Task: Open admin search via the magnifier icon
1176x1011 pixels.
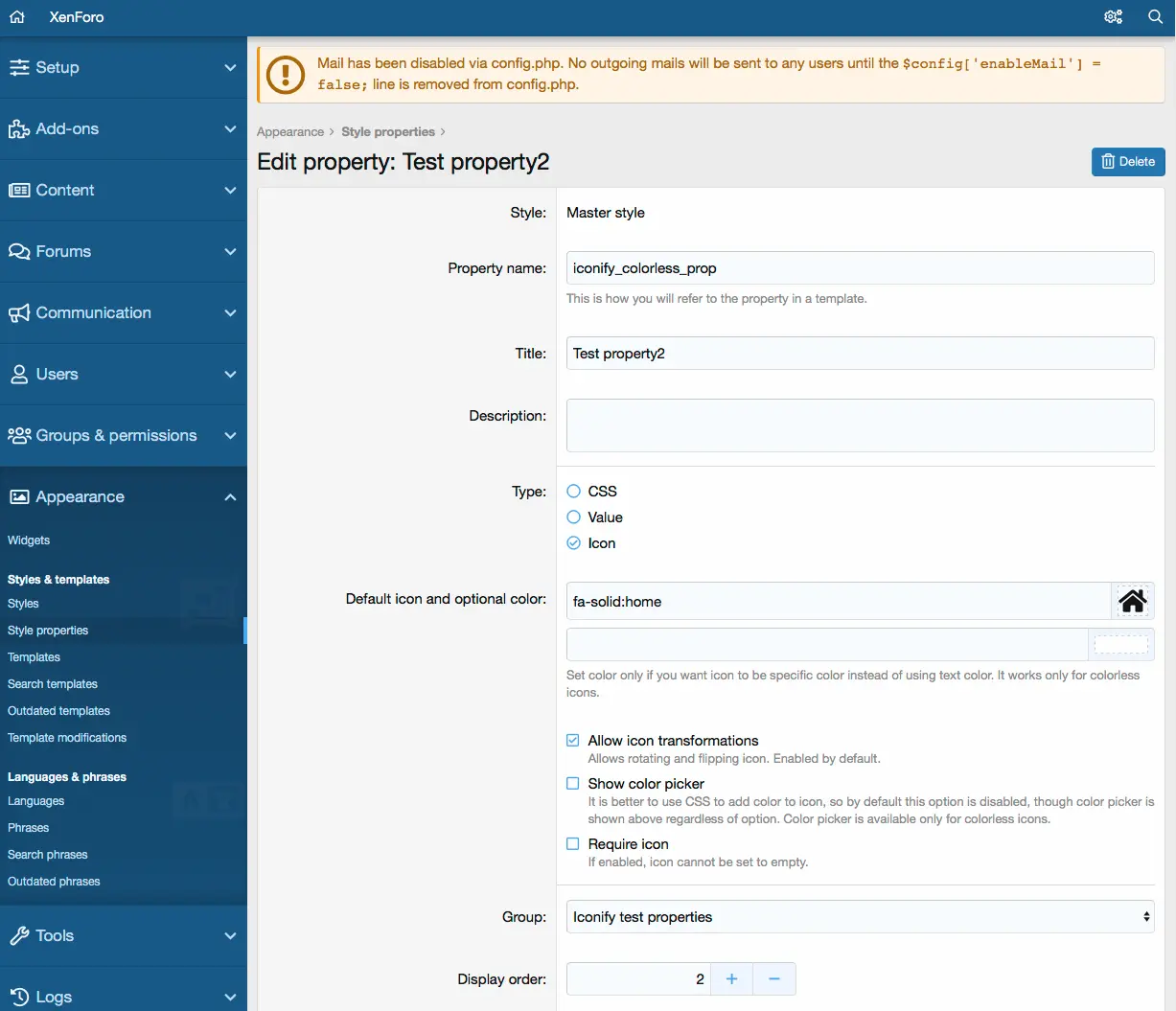Action: click(1155, 16)
